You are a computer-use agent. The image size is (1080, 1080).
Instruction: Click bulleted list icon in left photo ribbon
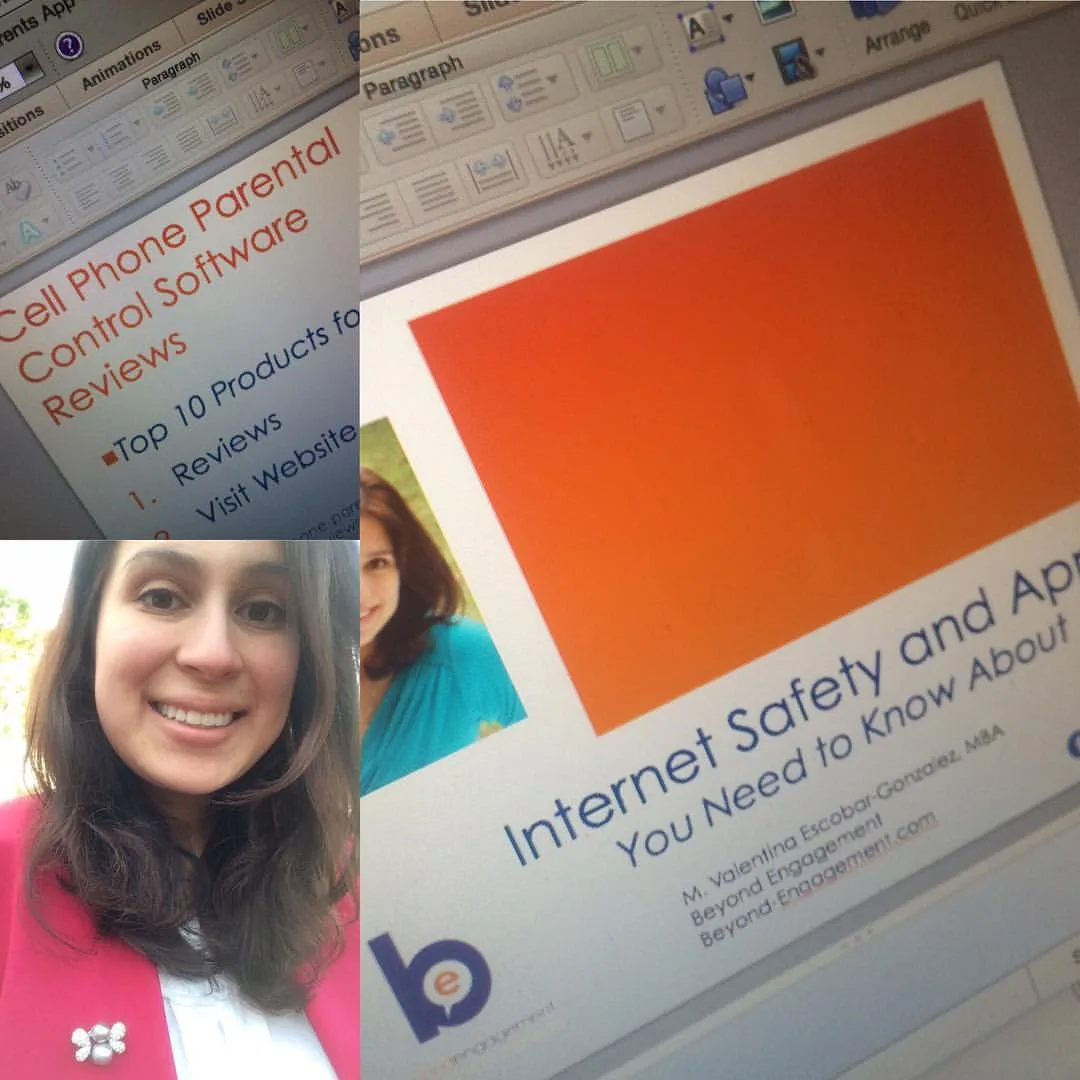pyautogui.click(x=68, y=164)
